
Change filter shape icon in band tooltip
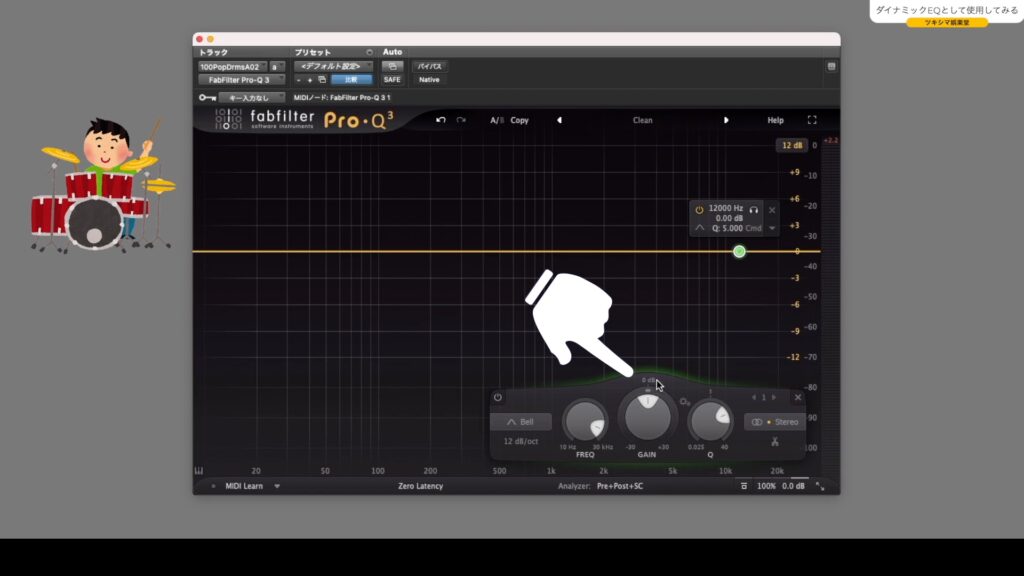click(x=699, y=228)
